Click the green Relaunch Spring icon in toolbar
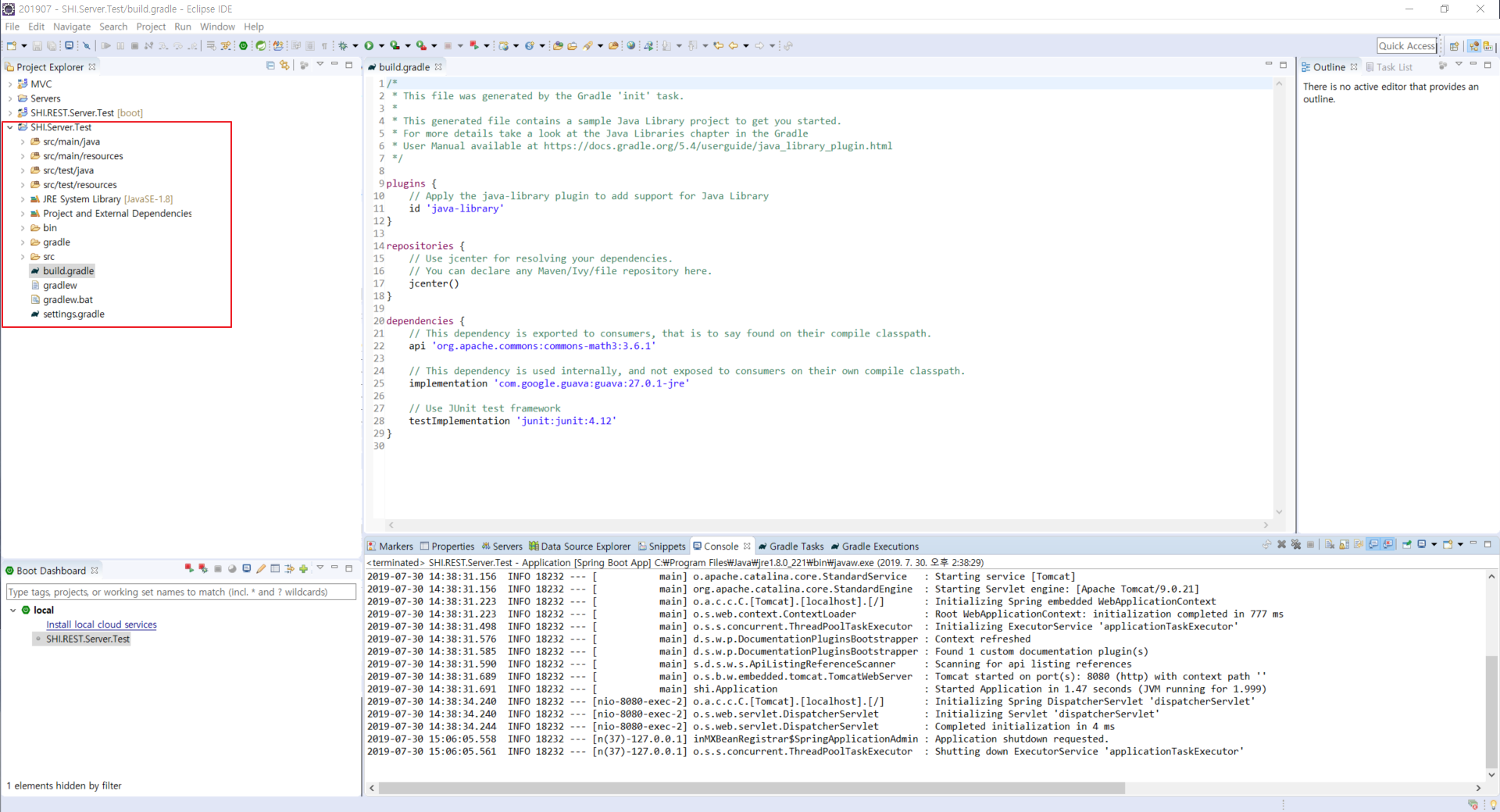This screenshot has width=1500, height=812. click(261, 45)
